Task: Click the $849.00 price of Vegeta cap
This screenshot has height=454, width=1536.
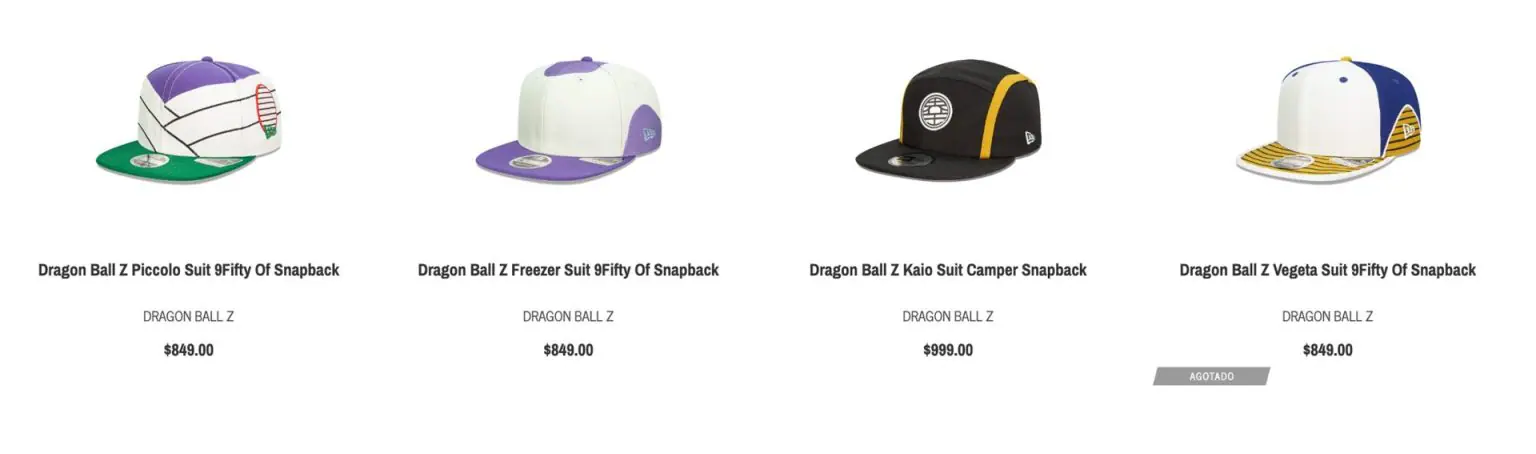Action: (1327, 350)
